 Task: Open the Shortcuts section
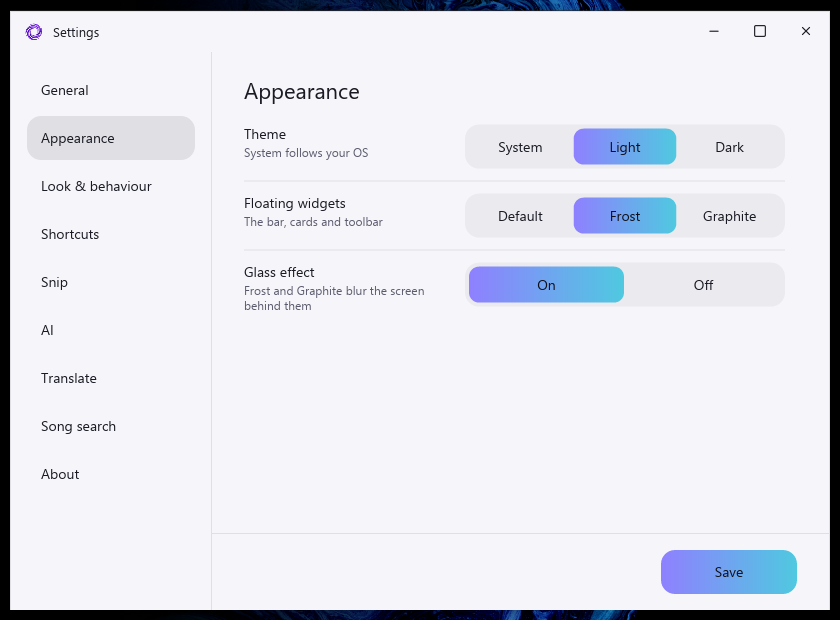coord(111,234)
